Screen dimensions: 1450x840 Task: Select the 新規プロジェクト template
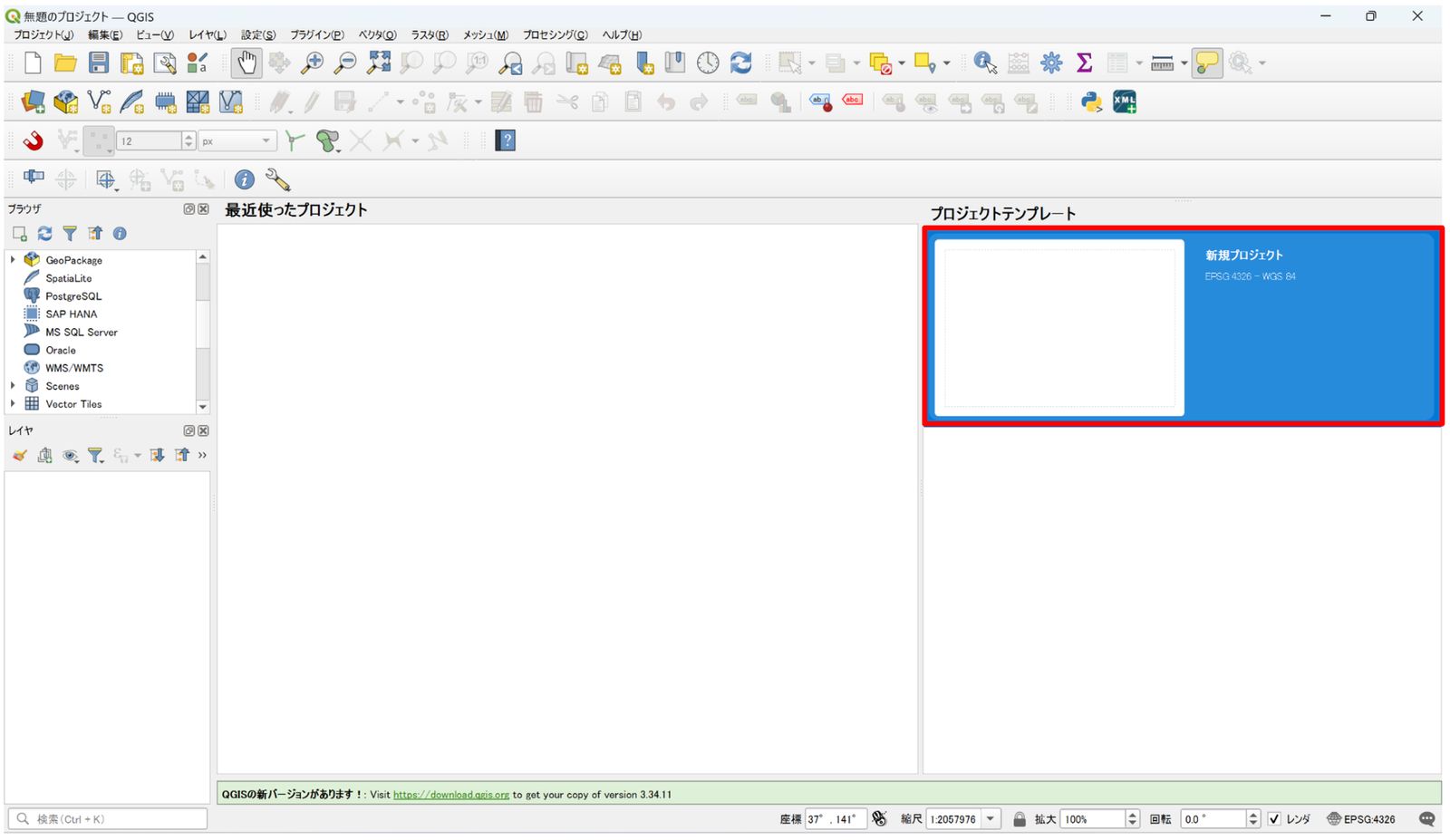coord(1184,327)
